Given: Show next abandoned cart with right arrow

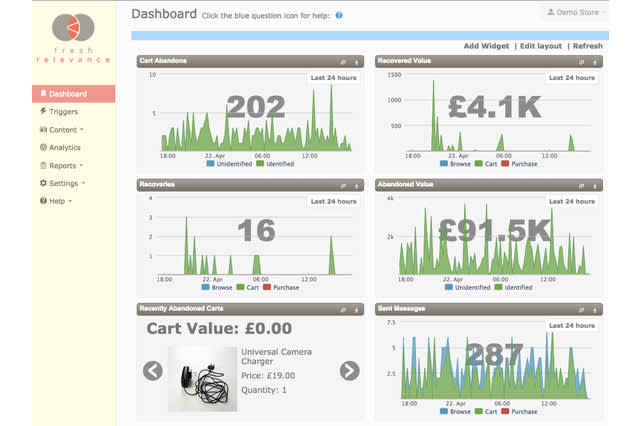Looking at the screenshot, I should (349, 371).
